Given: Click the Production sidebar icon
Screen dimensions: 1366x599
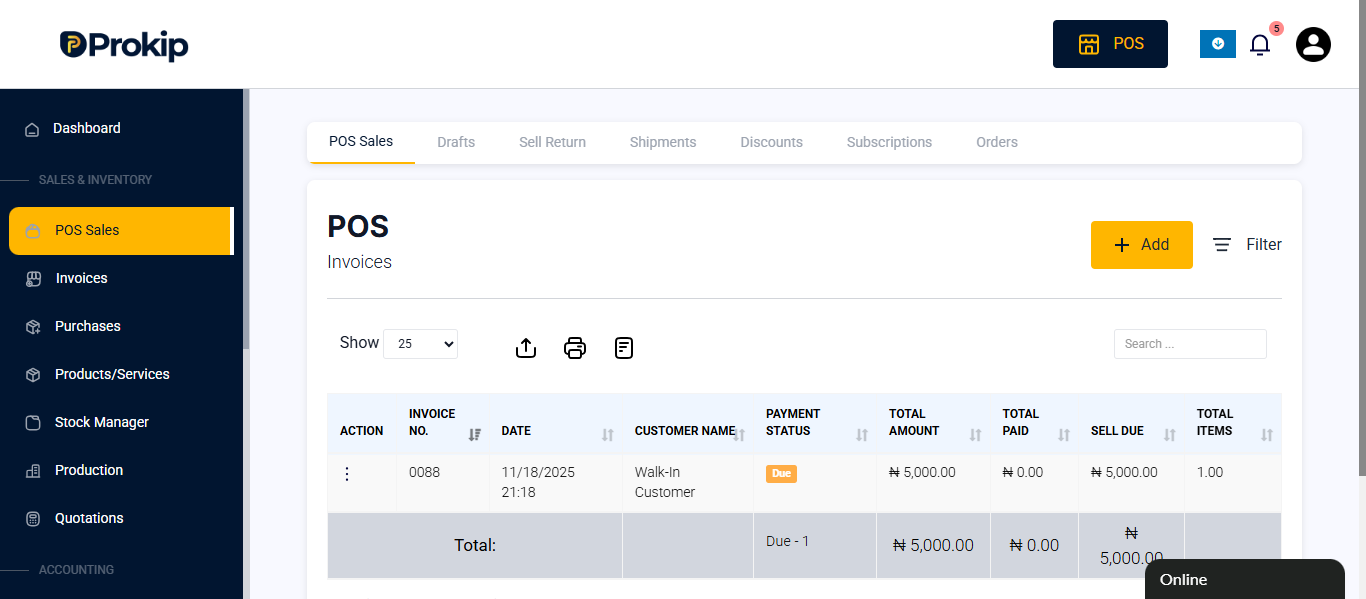Looking at the screenshot, I should 33,471.
